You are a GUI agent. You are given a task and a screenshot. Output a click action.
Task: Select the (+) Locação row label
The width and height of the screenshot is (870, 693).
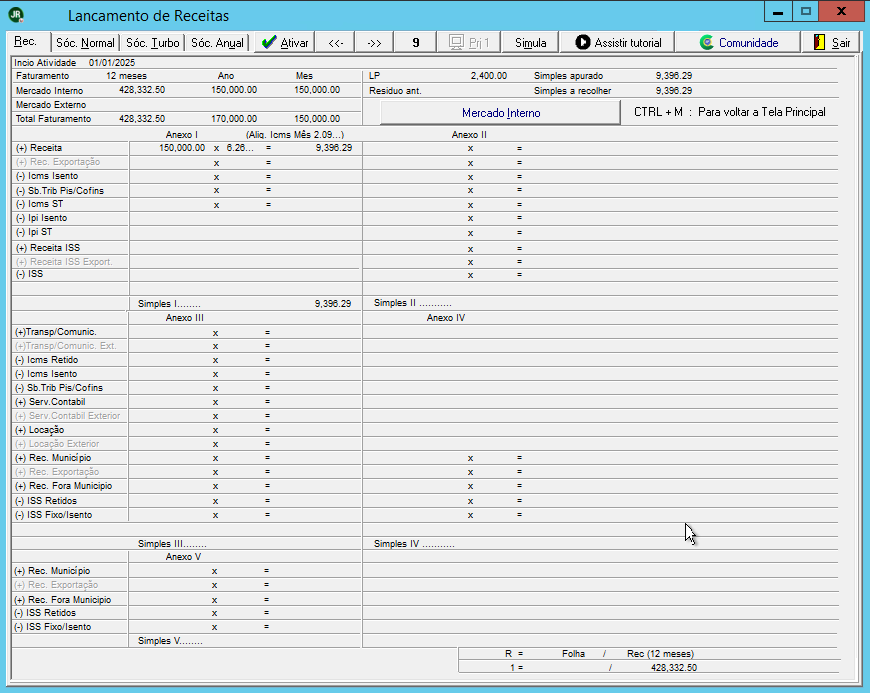point(39,430)
